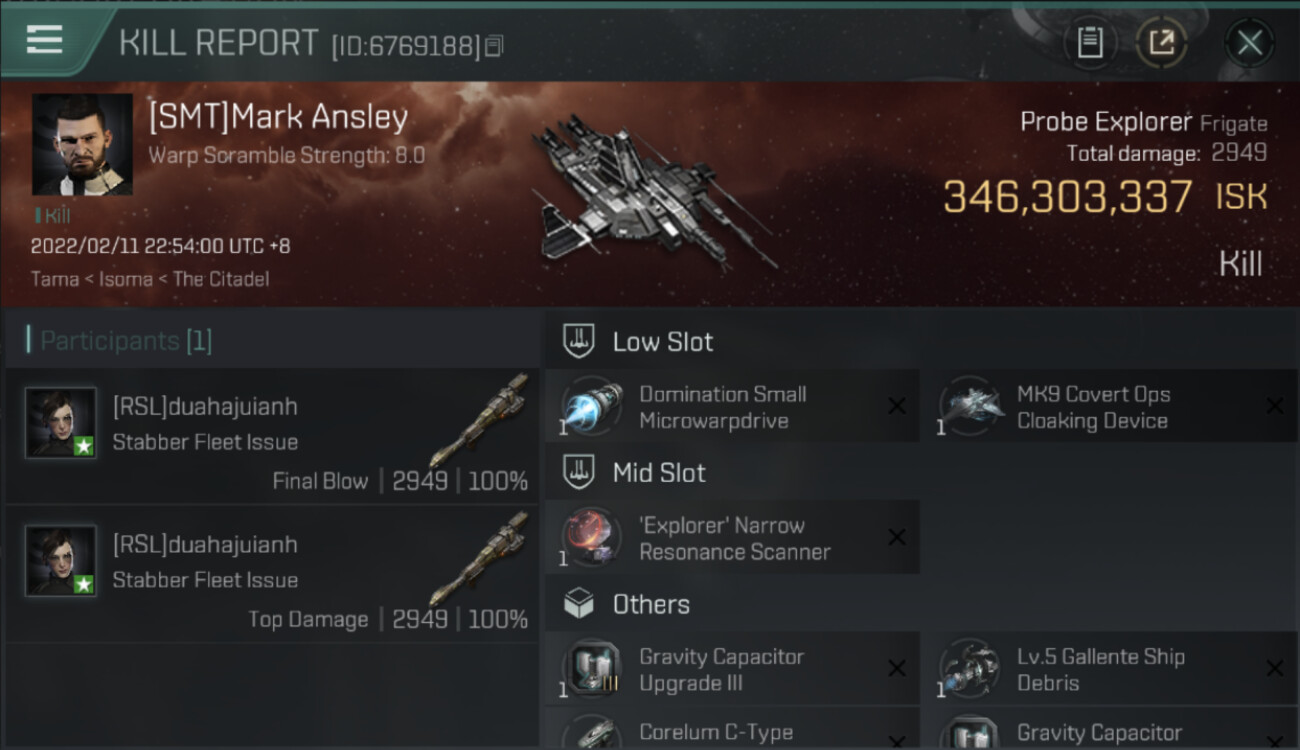1300x750 pixels.
Task: Open the Final Blow participant entry
Action: [x=272, y=436]
